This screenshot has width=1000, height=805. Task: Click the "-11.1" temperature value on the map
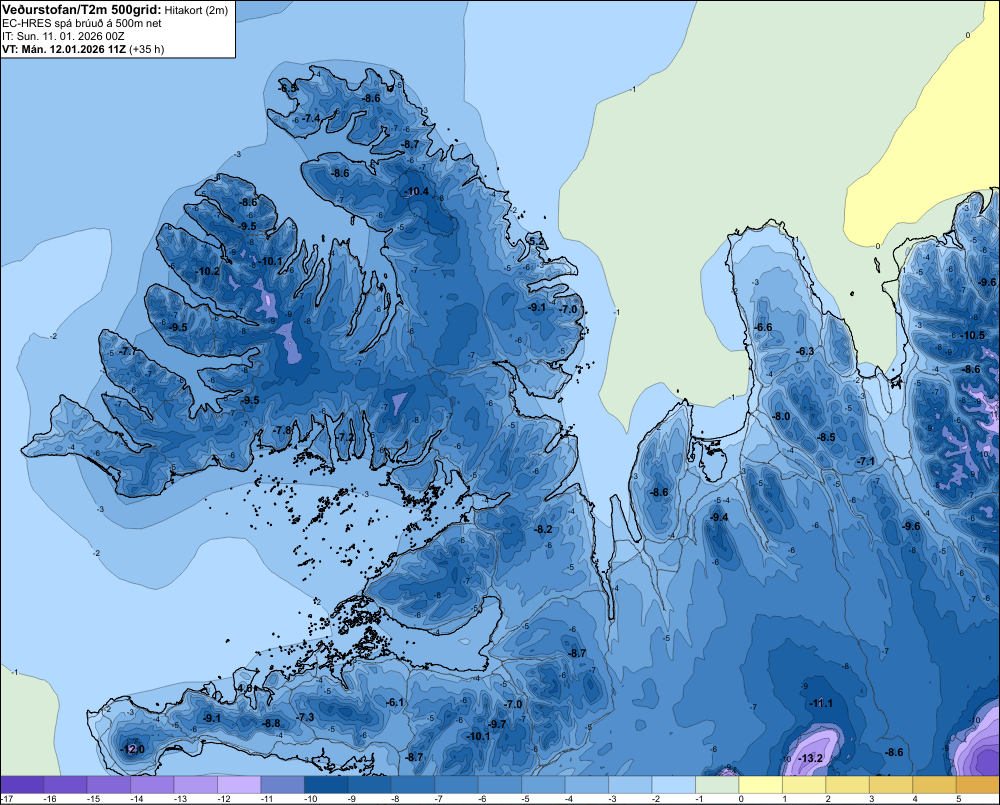(821, 703)
